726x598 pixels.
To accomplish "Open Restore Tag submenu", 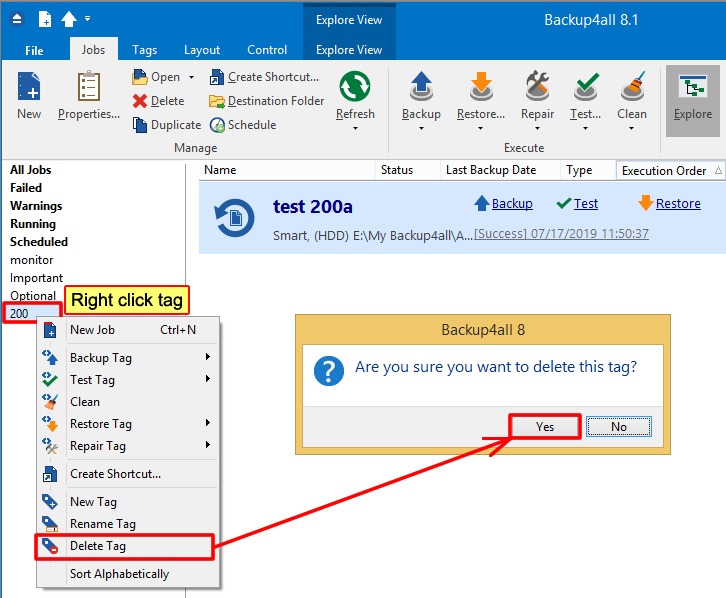I will (128, 424).
